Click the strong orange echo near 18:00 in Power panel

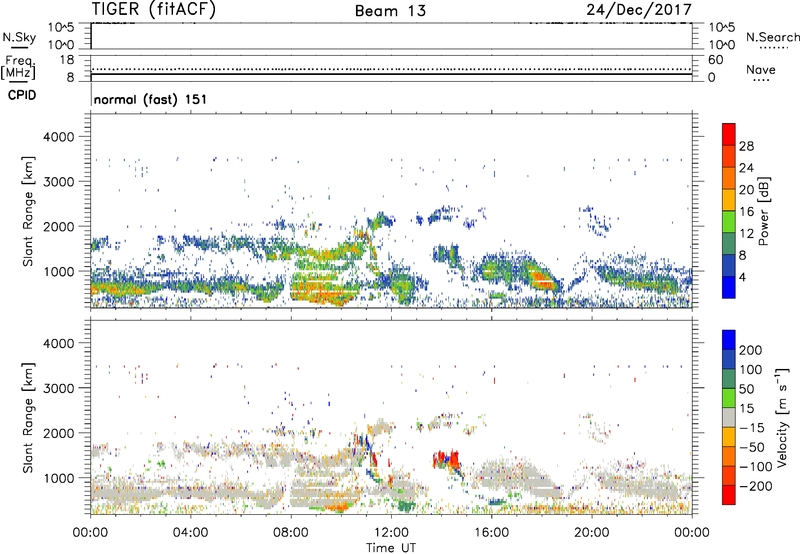pos(542,280)
